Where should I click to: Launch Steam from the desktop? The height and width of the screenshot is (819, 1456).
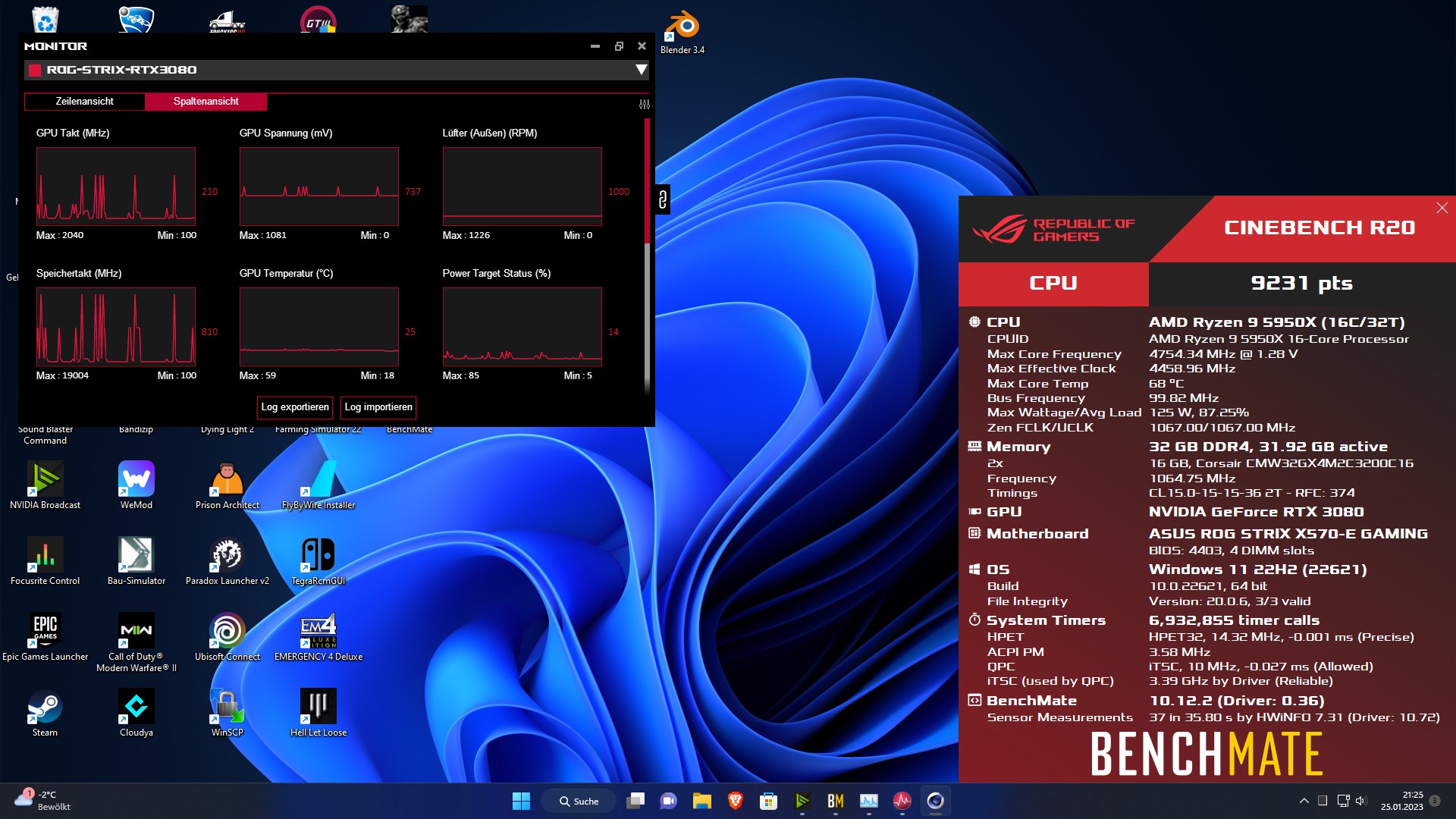45,714
